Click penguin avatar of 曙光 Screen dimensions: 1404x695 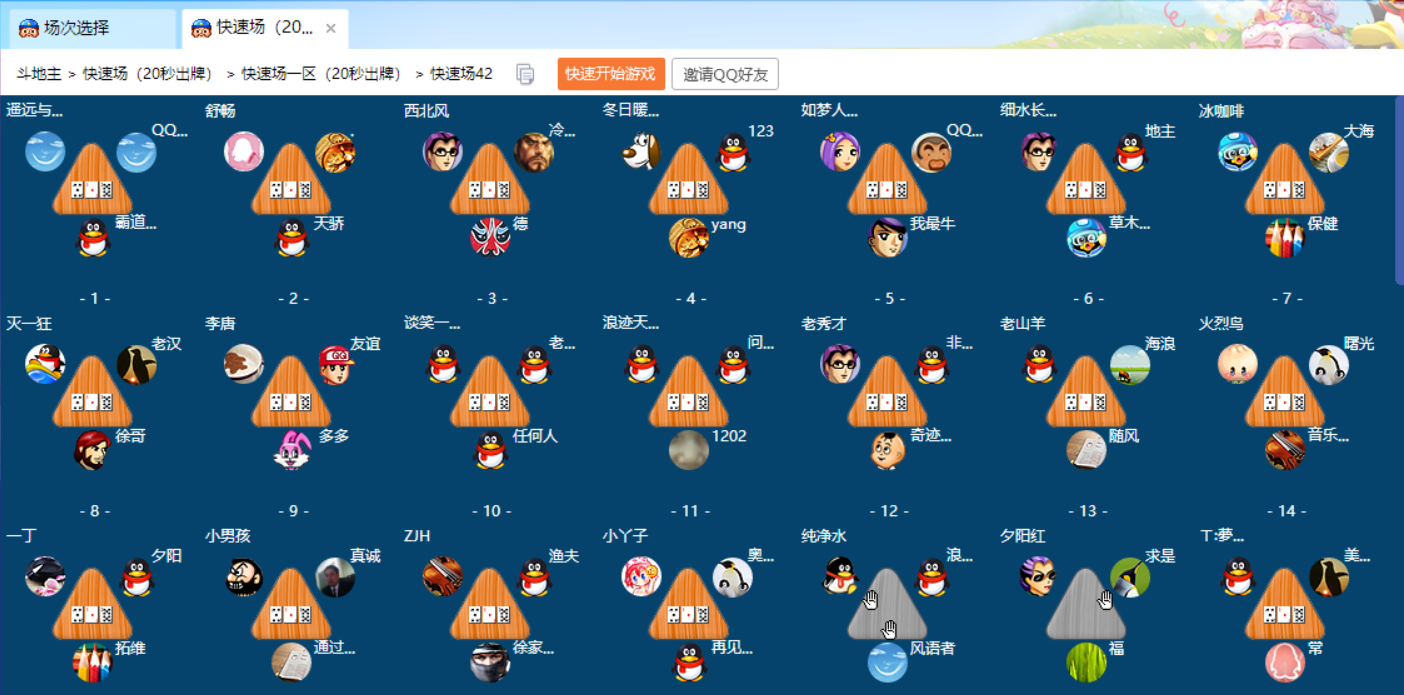point(1329,364)
